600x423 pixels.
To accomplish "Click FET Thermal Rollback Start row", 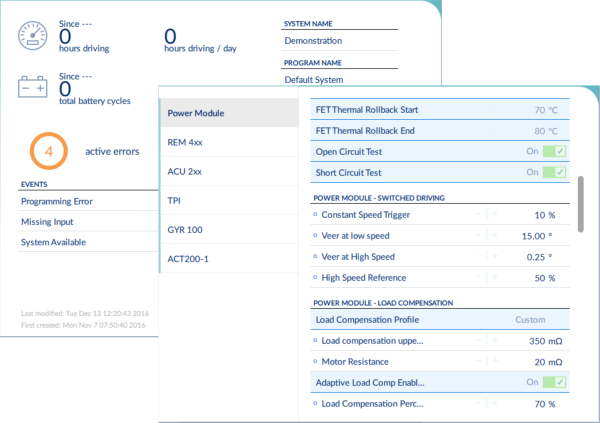I will click(440, 109).
